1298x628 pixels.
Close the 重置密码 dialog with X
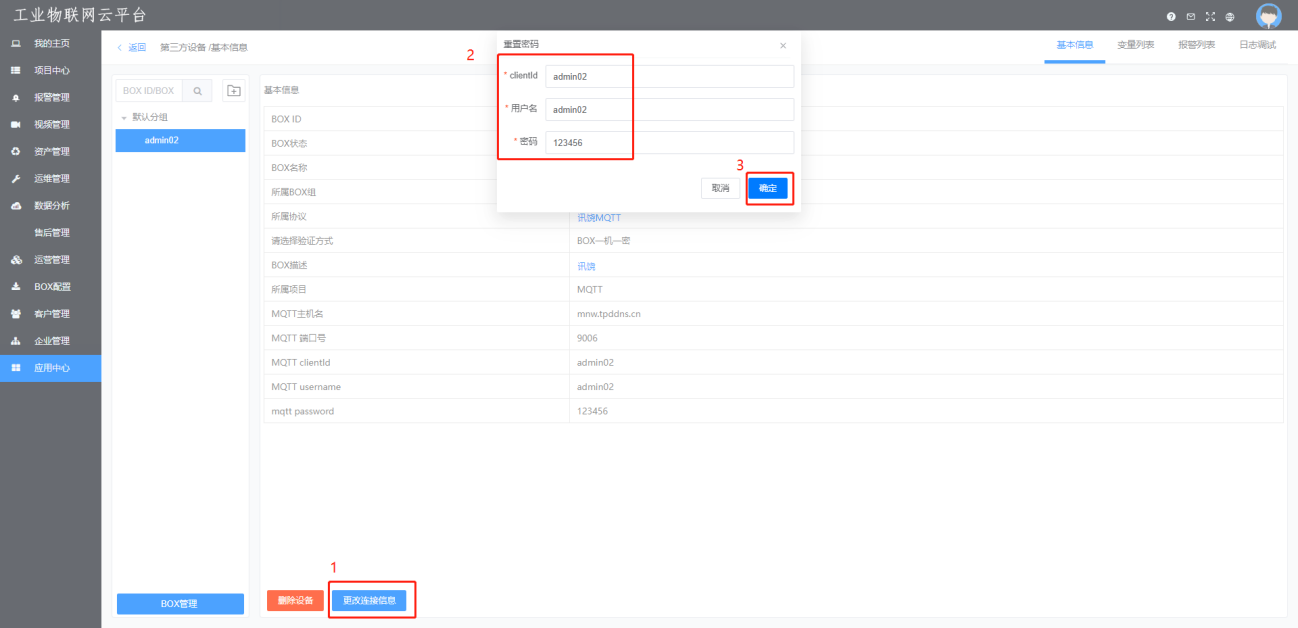pos(783,45)
